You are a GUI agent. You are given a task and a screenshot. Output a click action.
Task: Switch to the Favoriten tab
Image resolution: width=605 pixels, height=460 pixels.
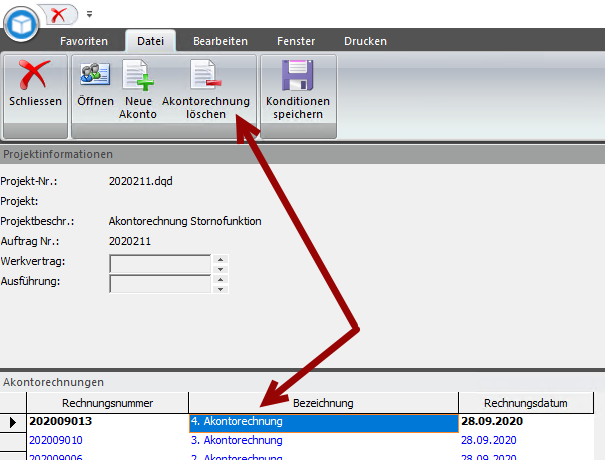pyautogui.click(x=84, y=41)
